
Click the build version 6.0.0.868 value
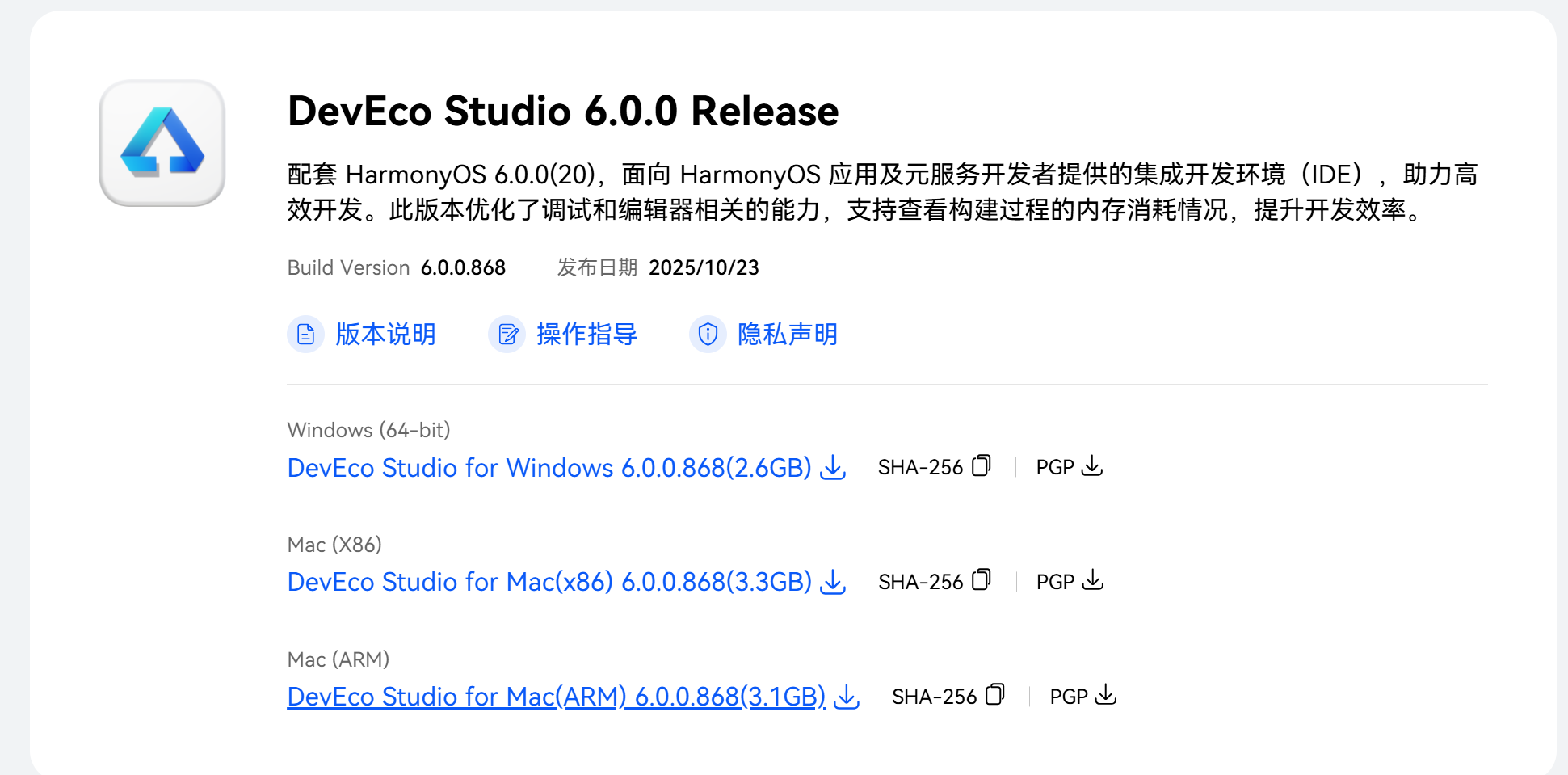463,267
